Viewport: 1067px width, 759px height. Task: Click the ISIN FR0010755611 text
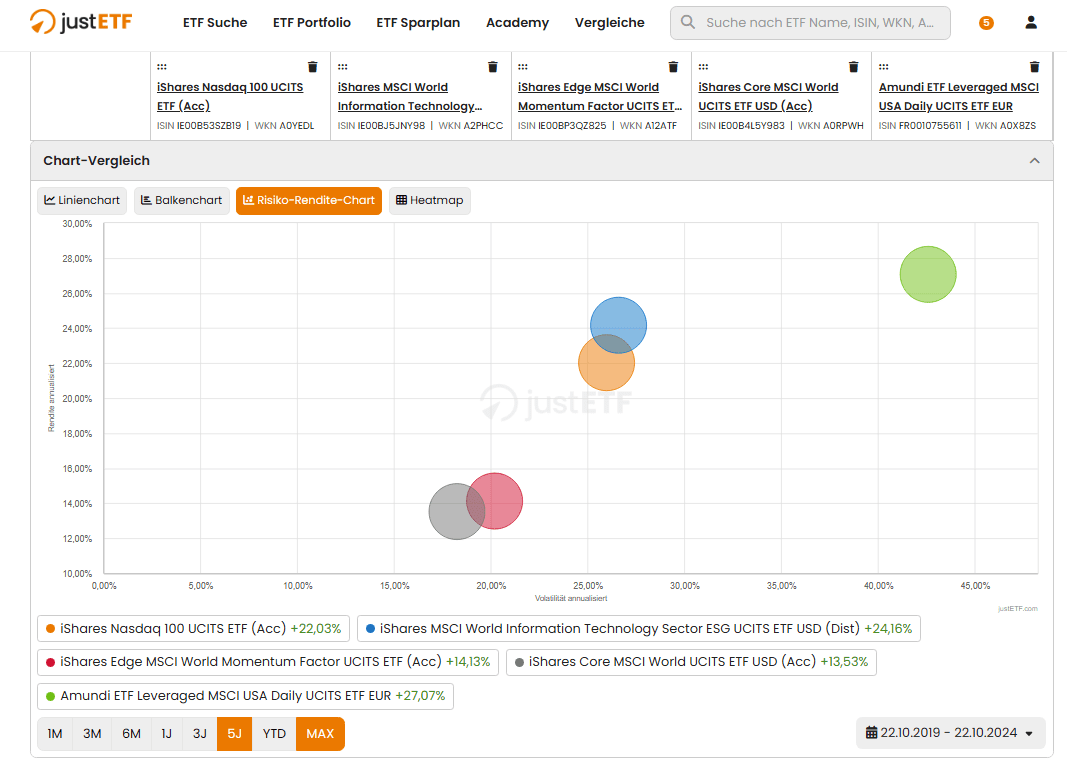pos(920,126)
